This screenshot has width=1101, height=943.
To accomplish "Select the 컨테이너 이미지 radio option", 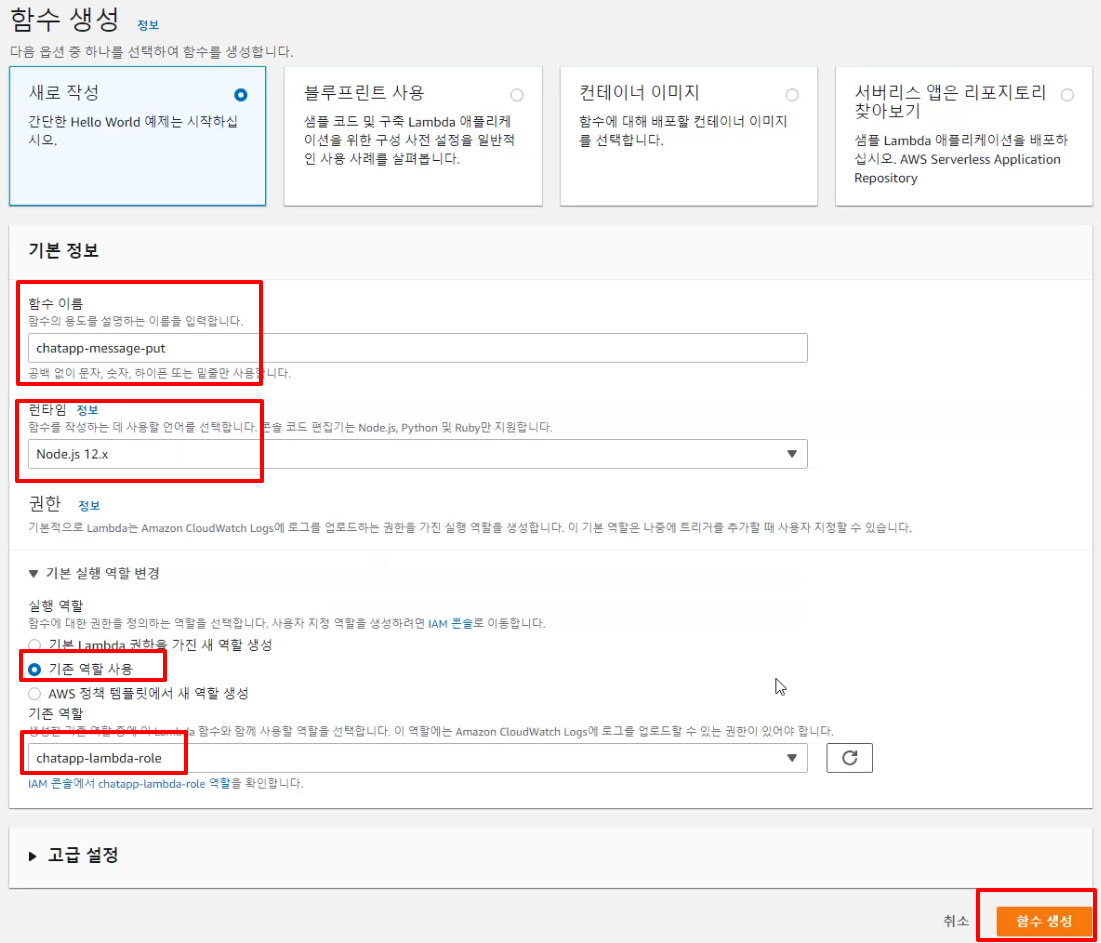I will [792, 94].
